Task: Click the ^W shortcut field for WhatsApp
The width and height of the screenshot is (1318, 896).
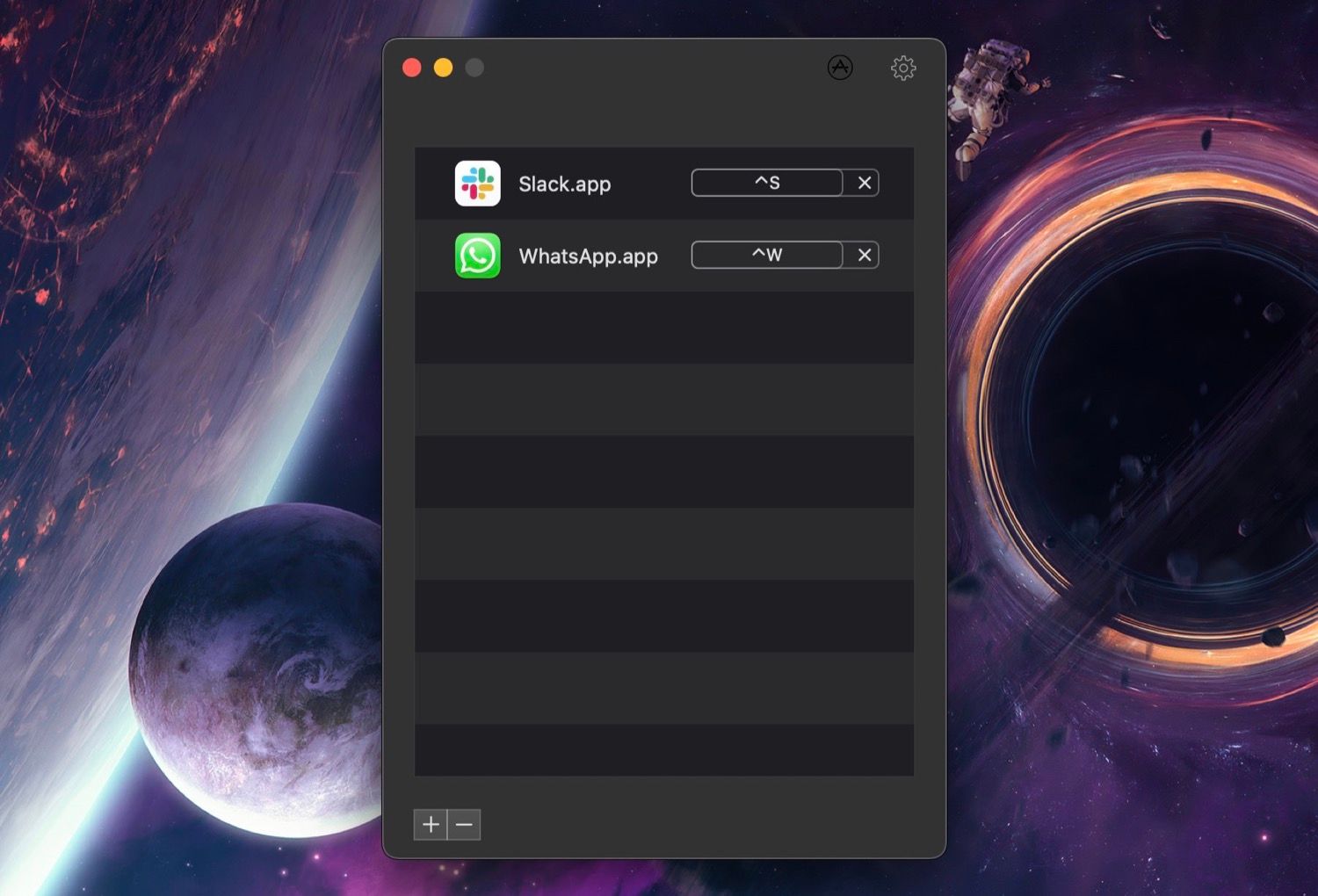Action: click(765, 255)
